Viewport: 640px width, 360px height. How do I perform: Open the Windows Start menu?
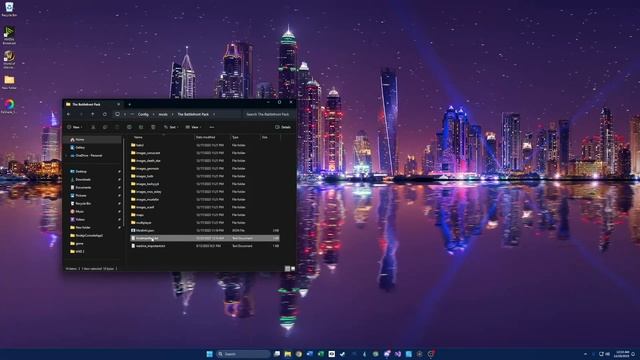pyautogui.click(x=209, y=354)
